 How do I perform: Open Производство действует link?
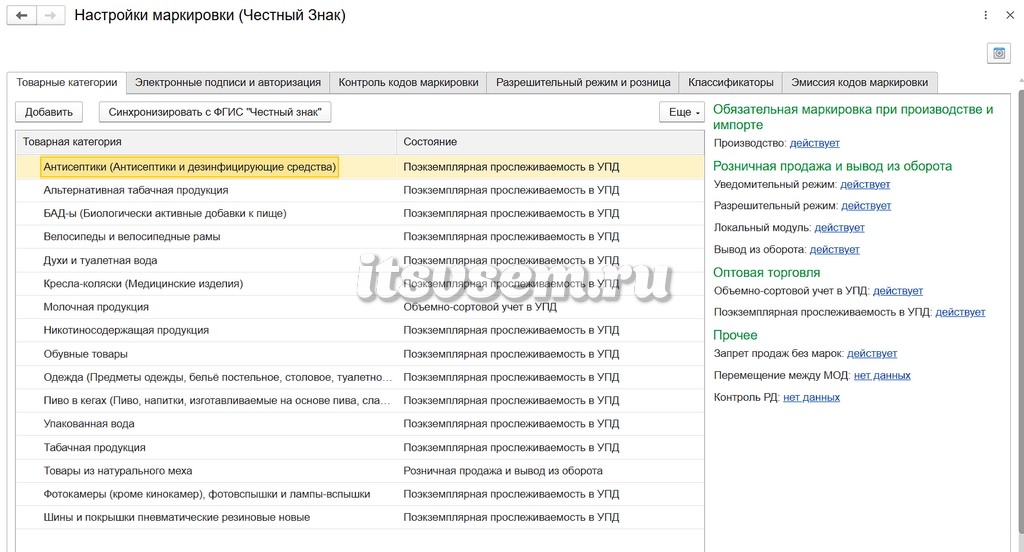pyautogui.click(x=814, y=143)
